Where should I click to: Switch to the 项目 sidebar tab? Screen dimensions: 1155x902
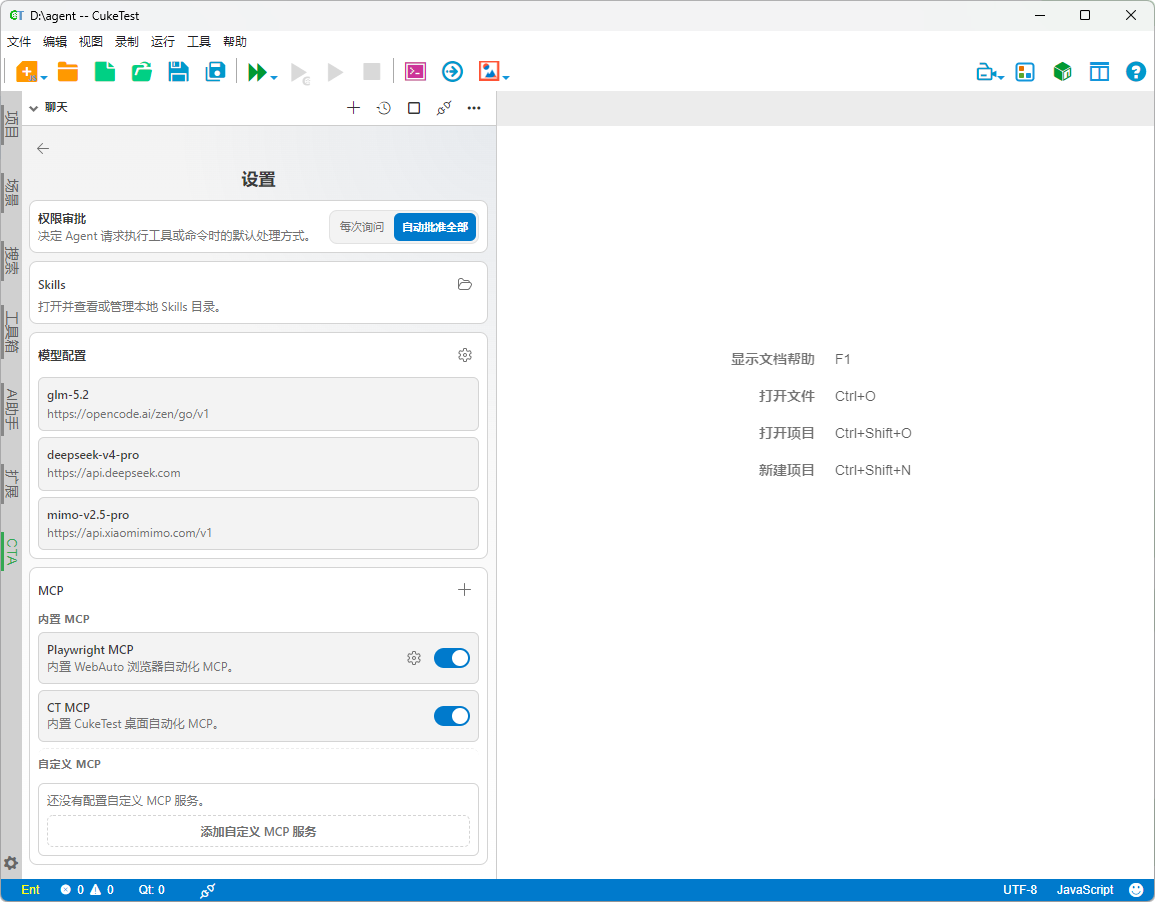tap(11, 124)
